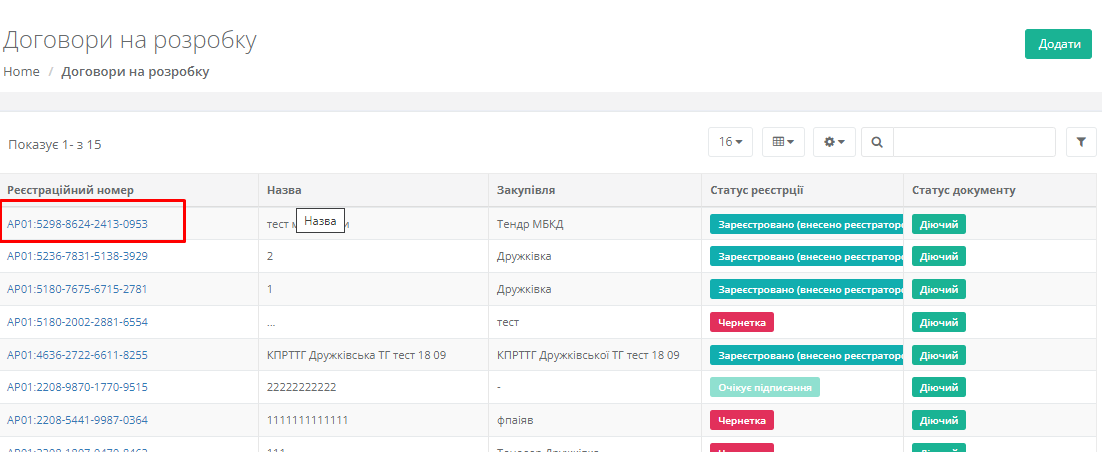Screen dimensions: 1102x452
Task: Open contract AP01:5236-7831-5138-3929
Action: [77, 256]
